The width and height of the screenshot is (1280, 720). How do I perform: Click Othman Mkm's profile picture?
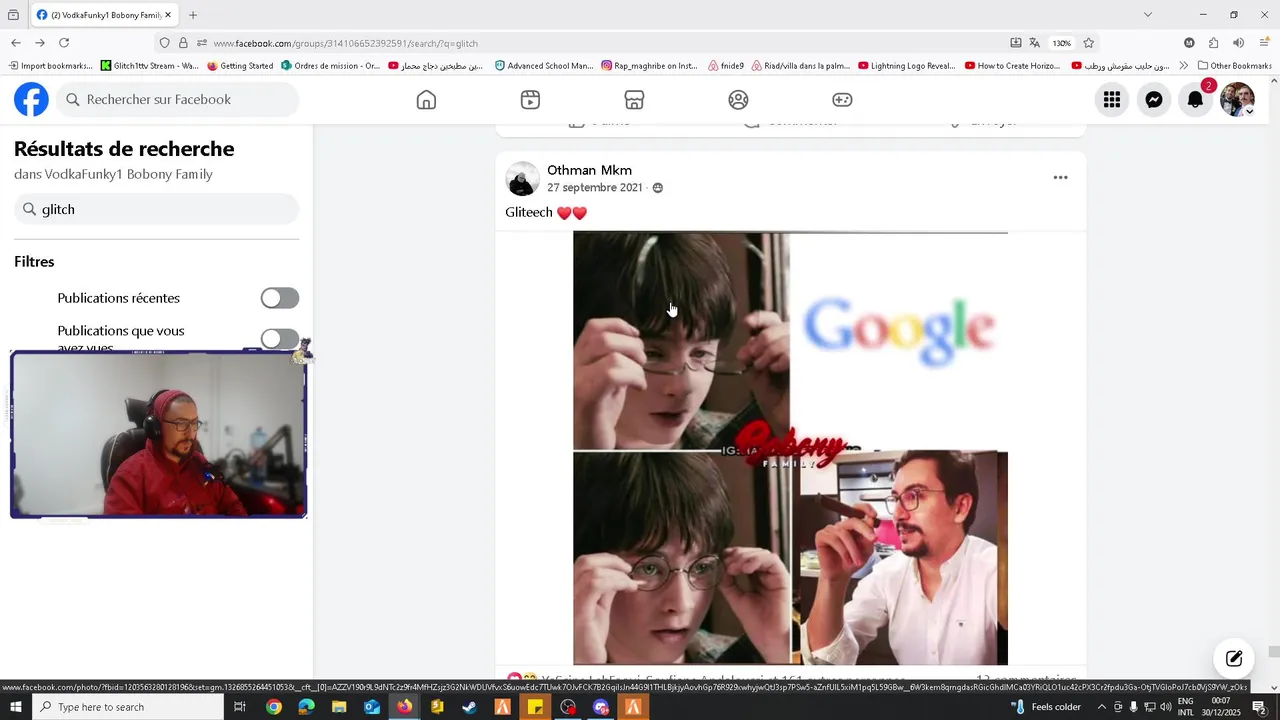(x=522, y=178)
